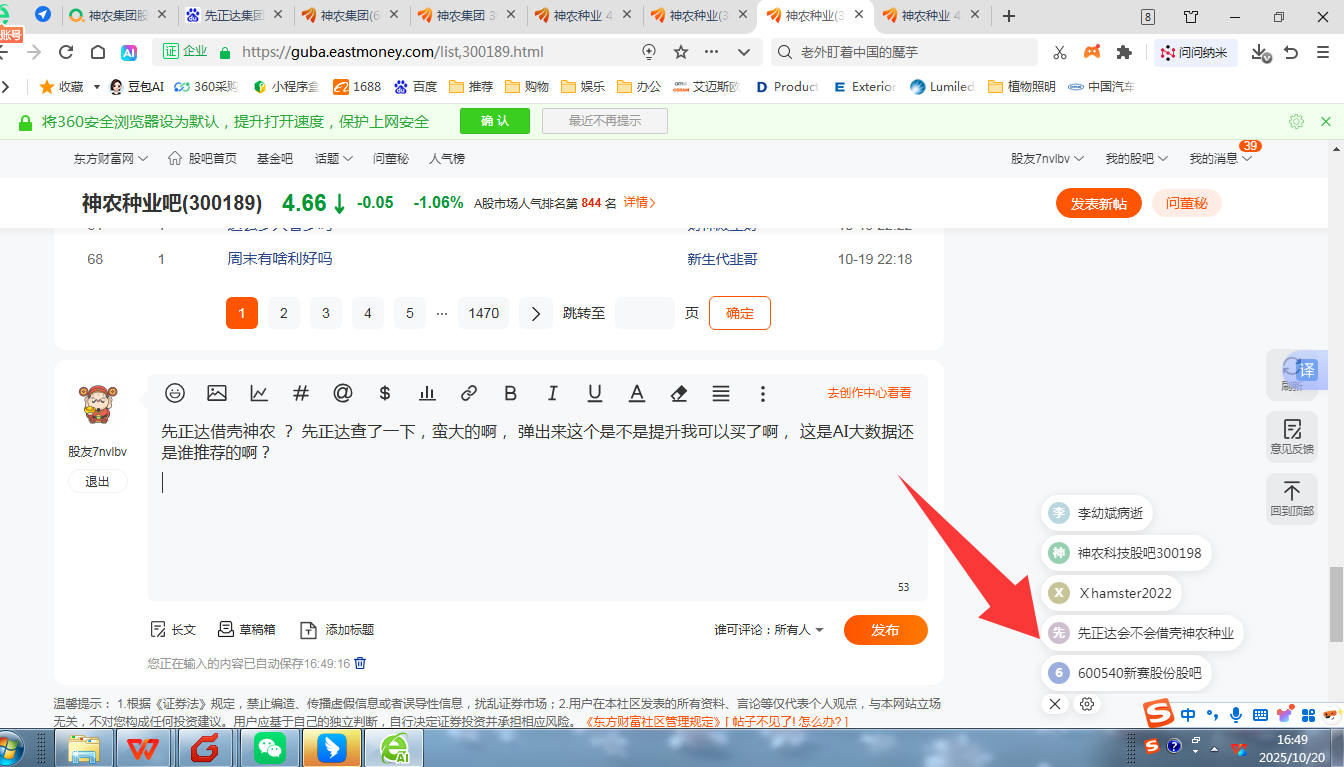Open the 意见反馈 feedback button
This screenshot has width=1344, height=767.
(x=1292, y=437)
